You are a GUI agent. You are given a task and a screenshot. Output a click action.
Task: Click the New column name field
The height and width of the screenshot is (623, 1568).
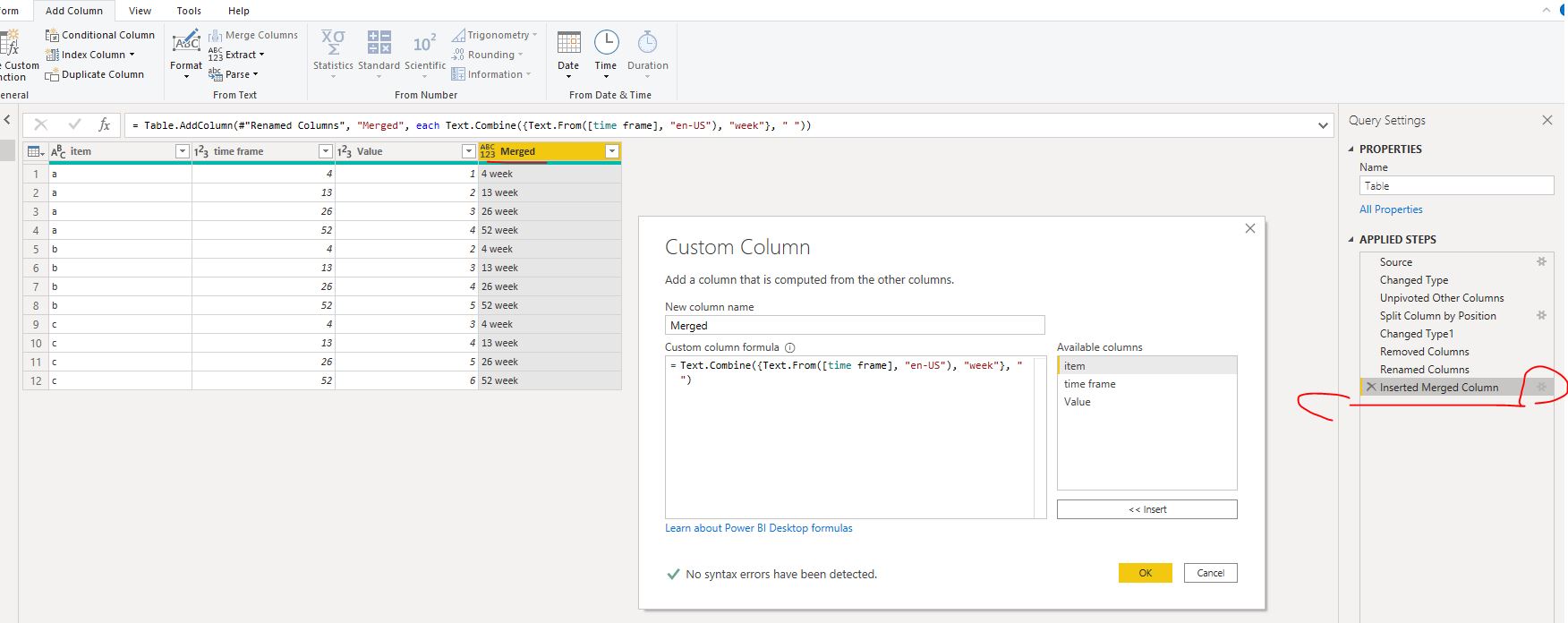coord(855,326)
